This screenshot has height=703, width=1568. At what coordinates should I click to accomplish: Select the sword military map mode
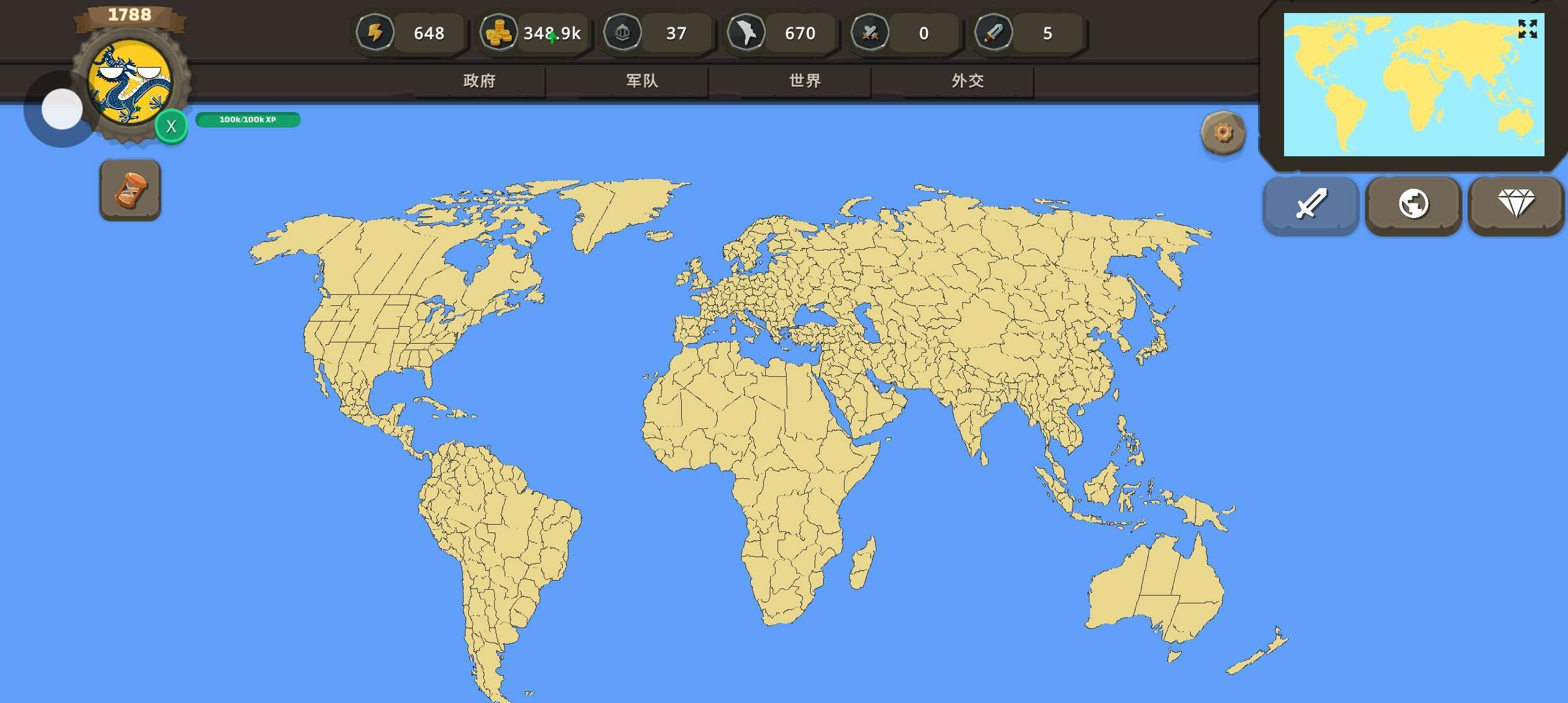(x=1311, y=204)
